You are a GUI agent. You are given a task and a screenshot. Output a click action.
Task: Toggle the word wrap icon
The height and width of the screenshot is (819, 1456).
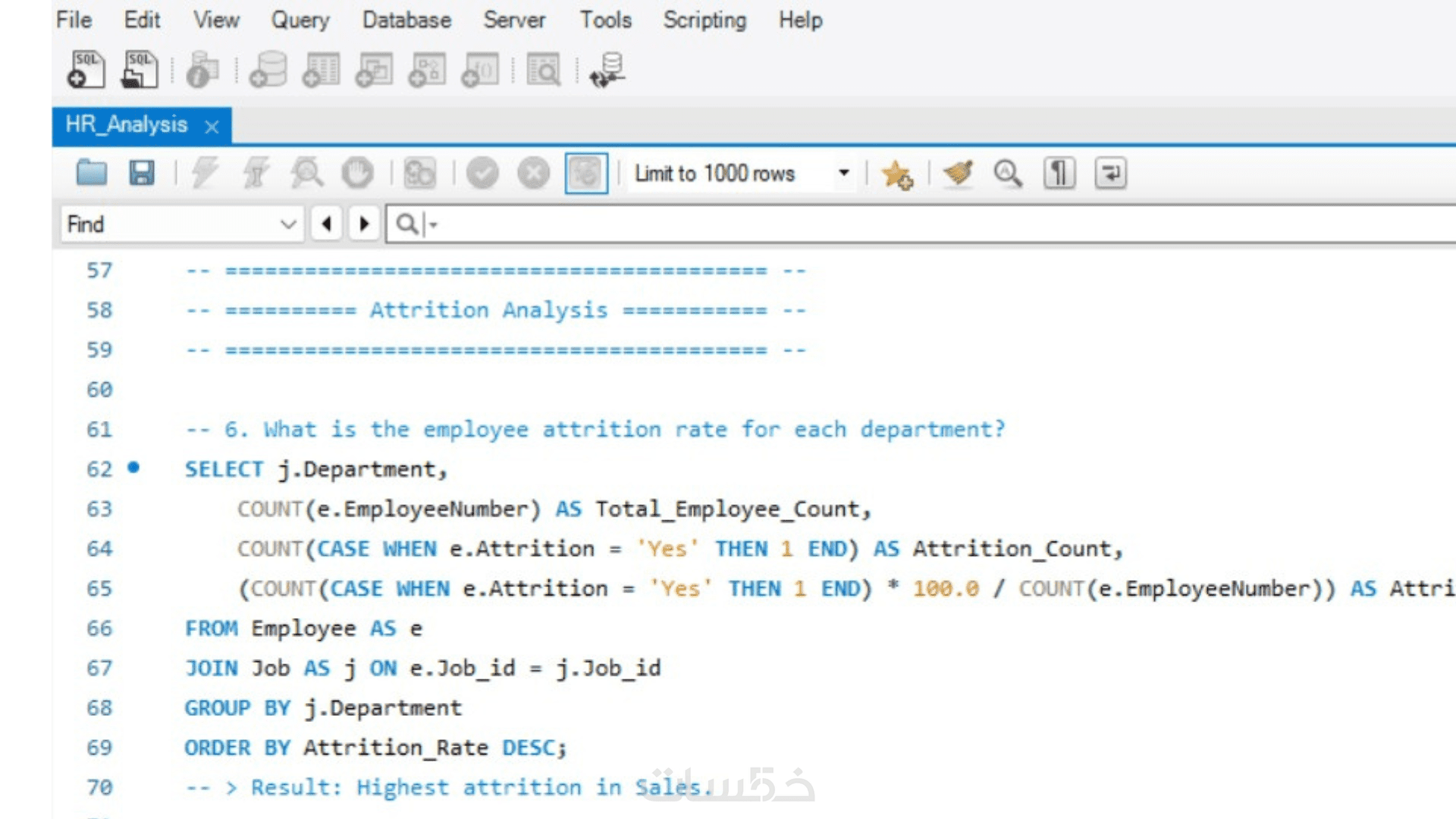point(1110,173)
